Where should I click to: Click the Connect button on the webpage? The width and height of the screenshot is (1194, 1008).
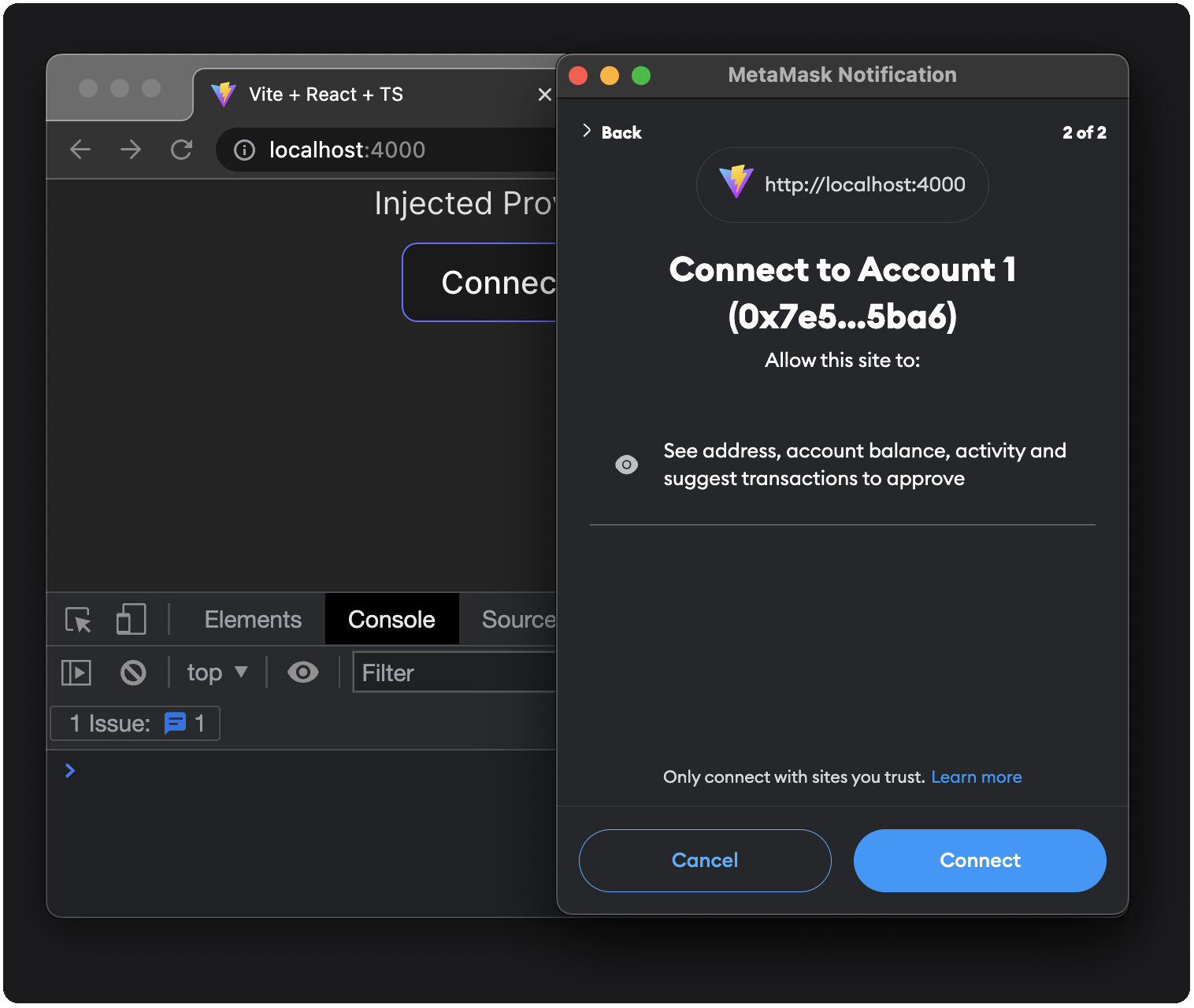(x=480, y=282)
